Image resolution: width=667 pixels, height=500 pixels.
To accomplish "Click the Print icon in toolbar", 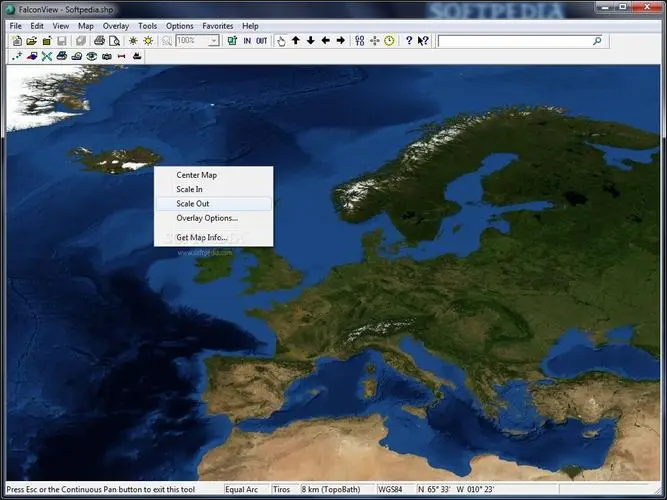I will (99, 41).
